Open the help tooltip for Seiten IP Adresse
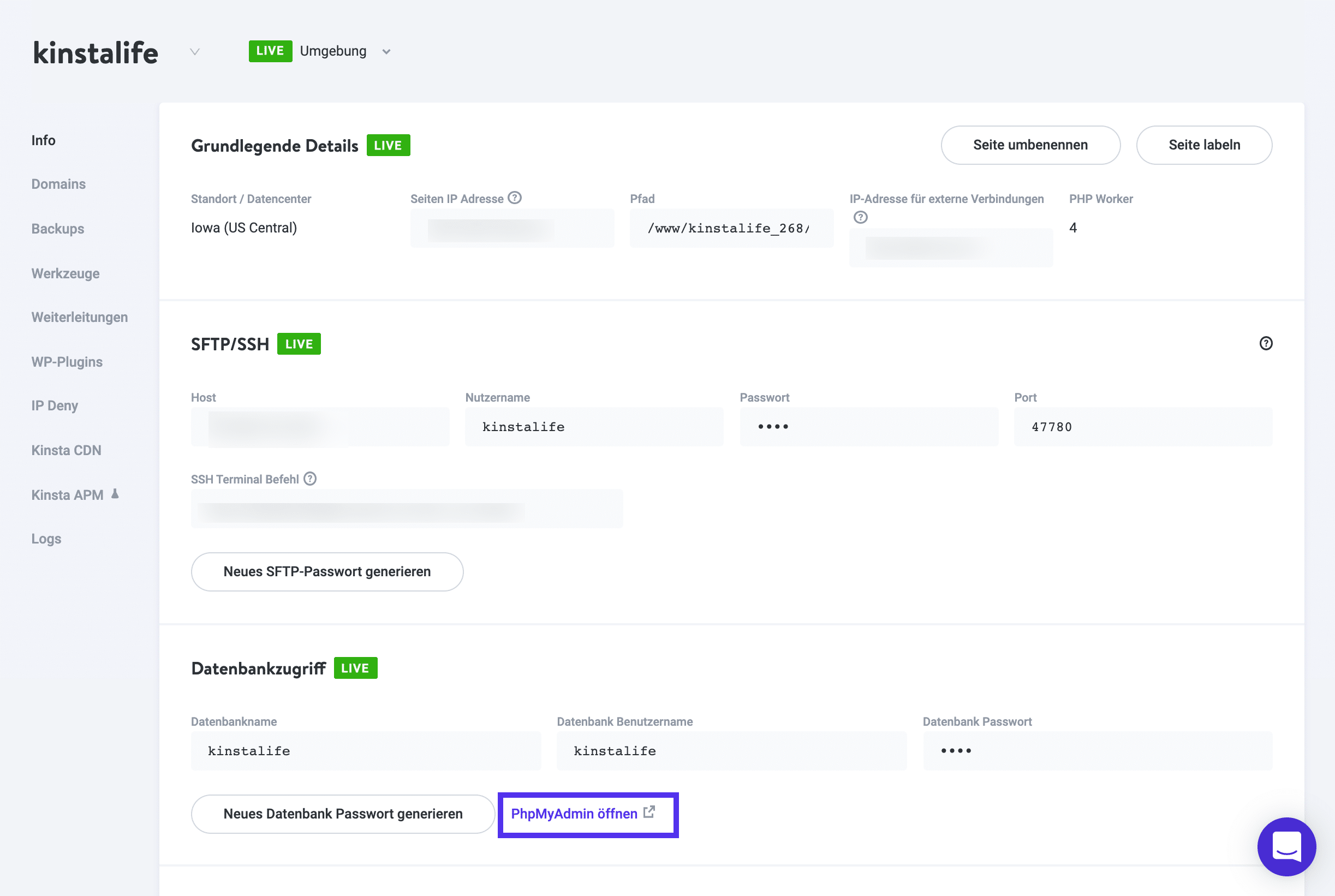The height and width of the screenshot is (896, 1335). (x=515, y=198)
